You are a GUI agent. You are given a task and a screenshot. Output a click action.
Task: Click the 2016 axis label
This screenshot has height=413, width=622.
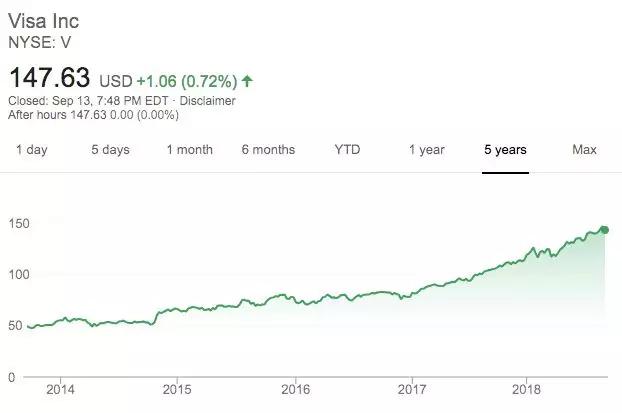tap(296, 389)
